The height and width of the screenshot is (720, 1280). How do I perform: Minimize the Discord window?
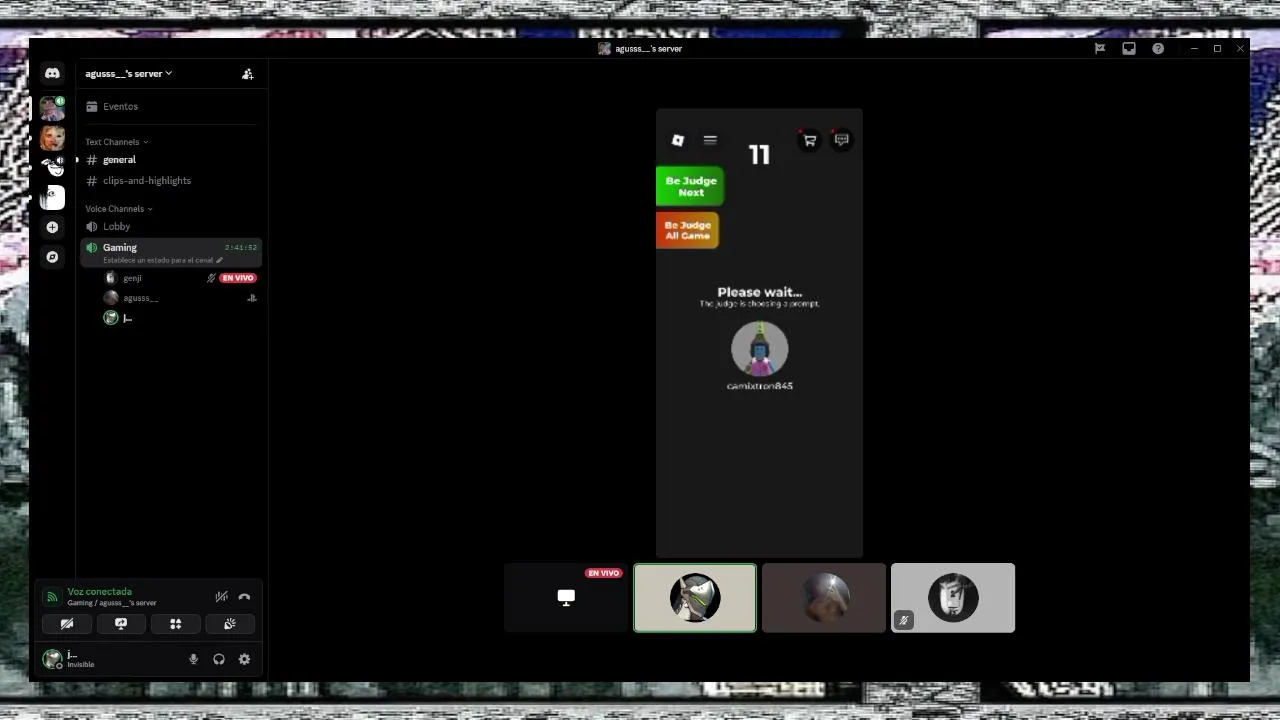pyautogui.click(x=1194, y=48)
